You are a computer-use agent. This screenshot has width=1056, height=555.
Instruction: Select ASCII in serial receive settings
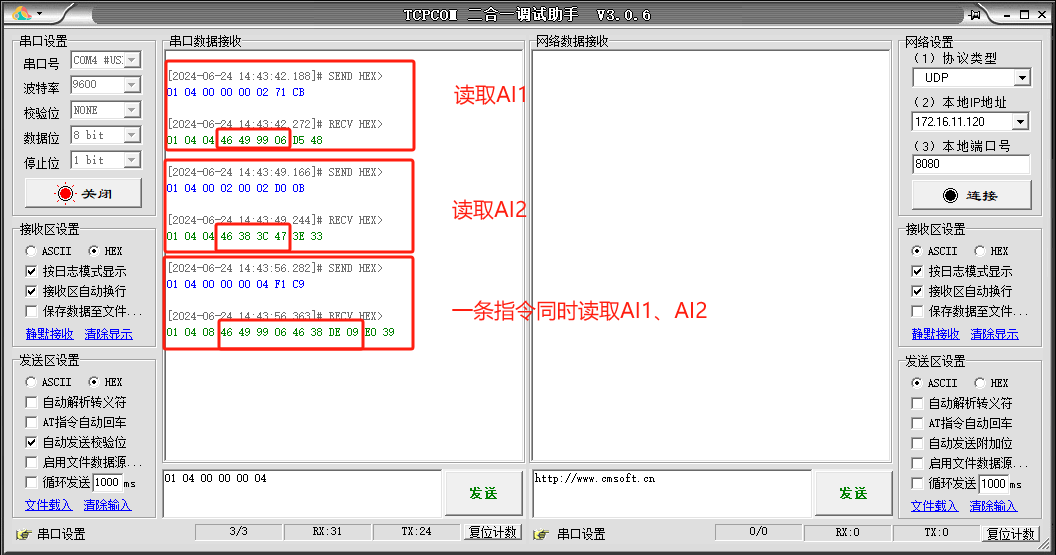48,251
